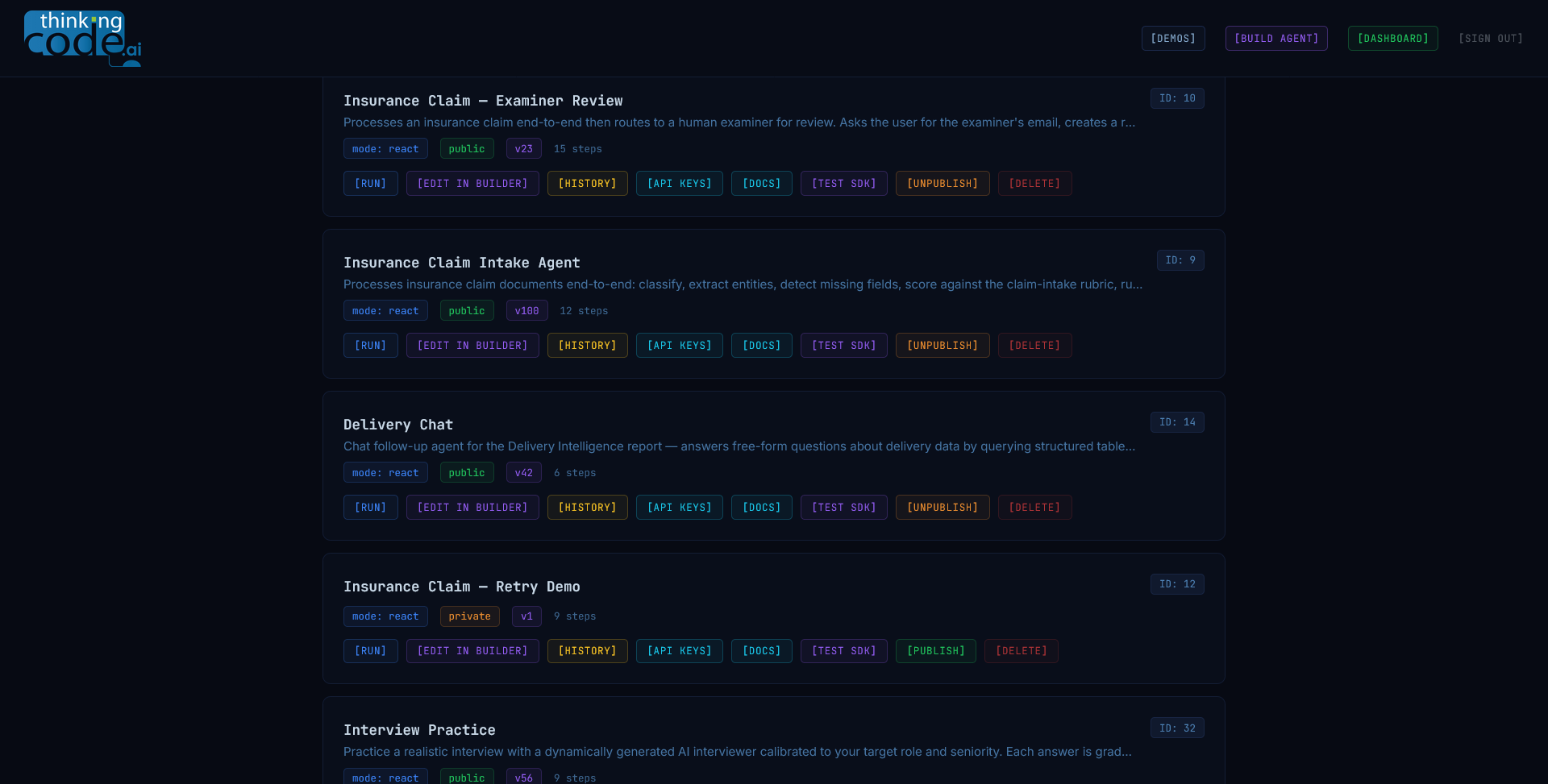
Task: Open docs for Delivery Chat
Action: pos(762,508)
